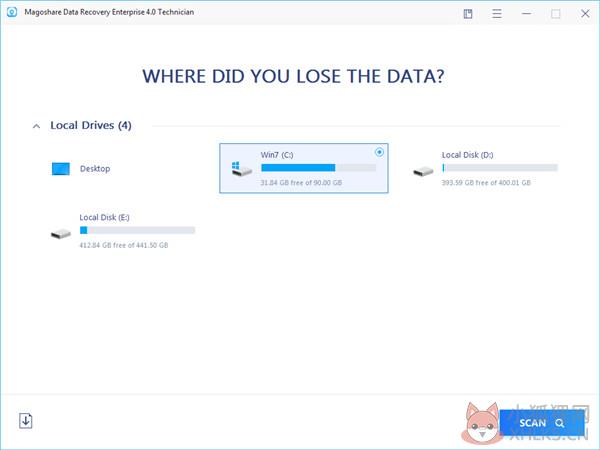
Task: Open the import scan status icon
Action: tap(26, 421)
